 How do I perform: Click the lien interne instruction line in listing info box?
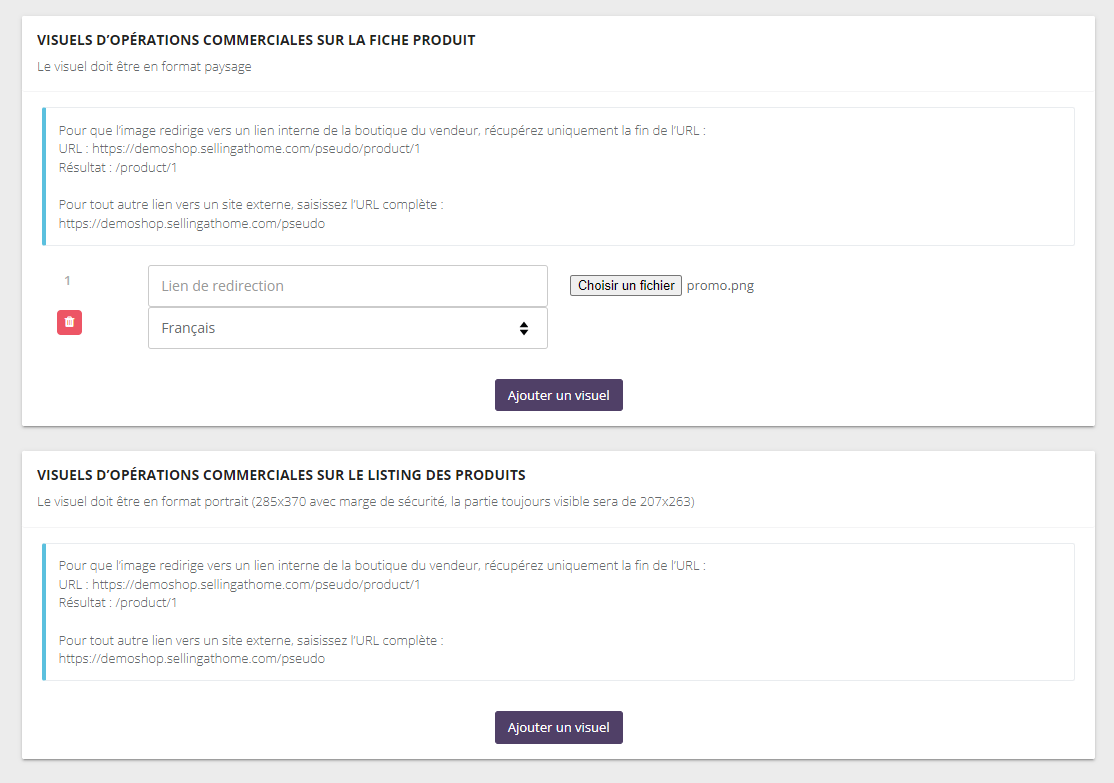(x=382, y=565)
